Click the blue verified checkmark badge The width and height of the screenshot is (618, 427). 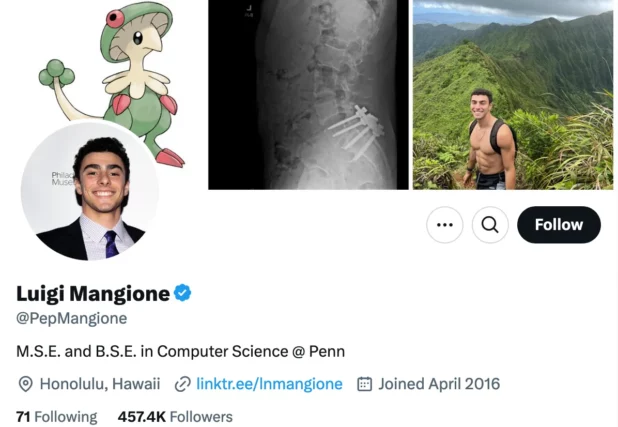coord(183,293)
